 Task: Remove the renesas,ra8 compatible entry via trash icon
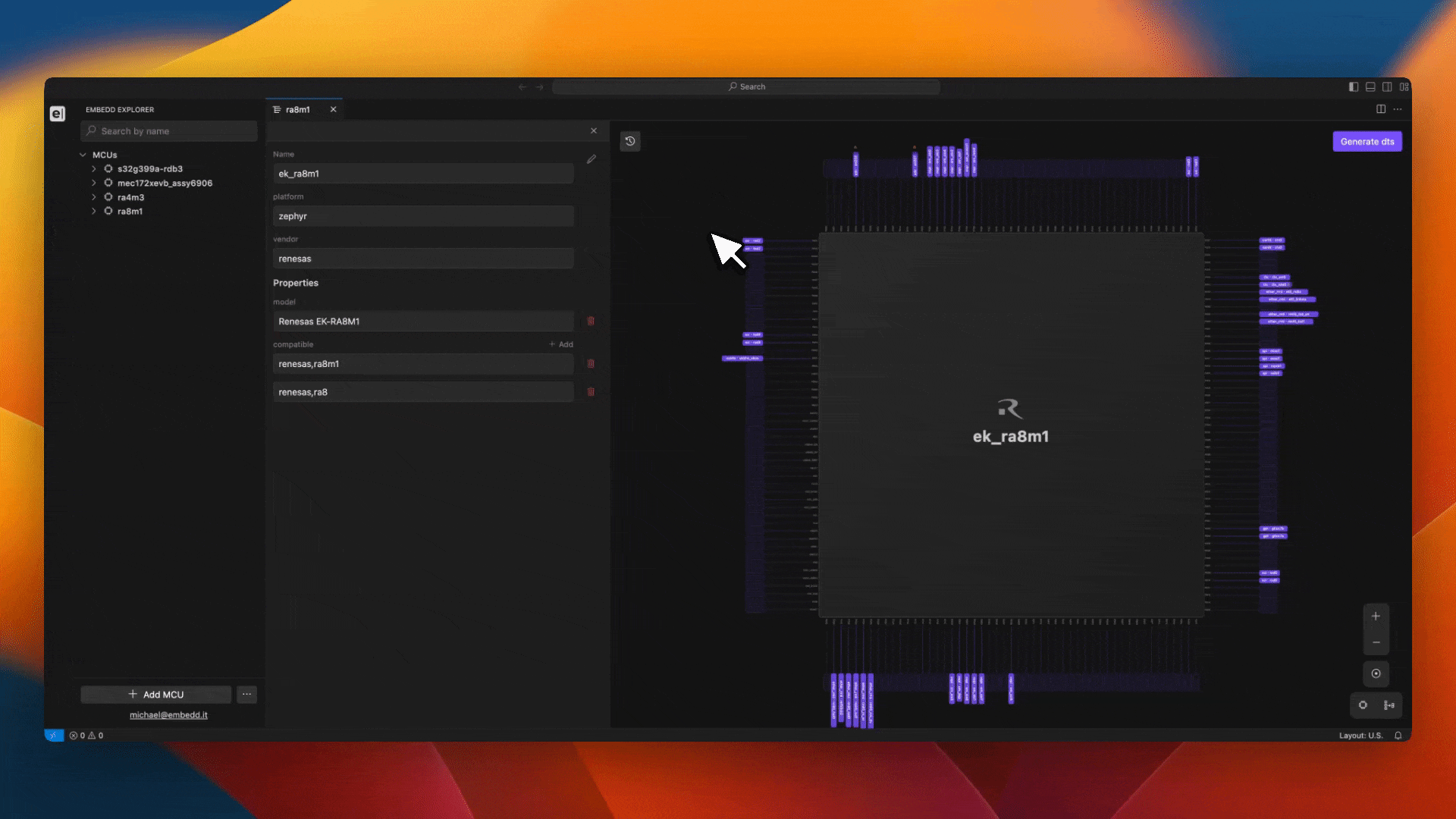point(591,392)
